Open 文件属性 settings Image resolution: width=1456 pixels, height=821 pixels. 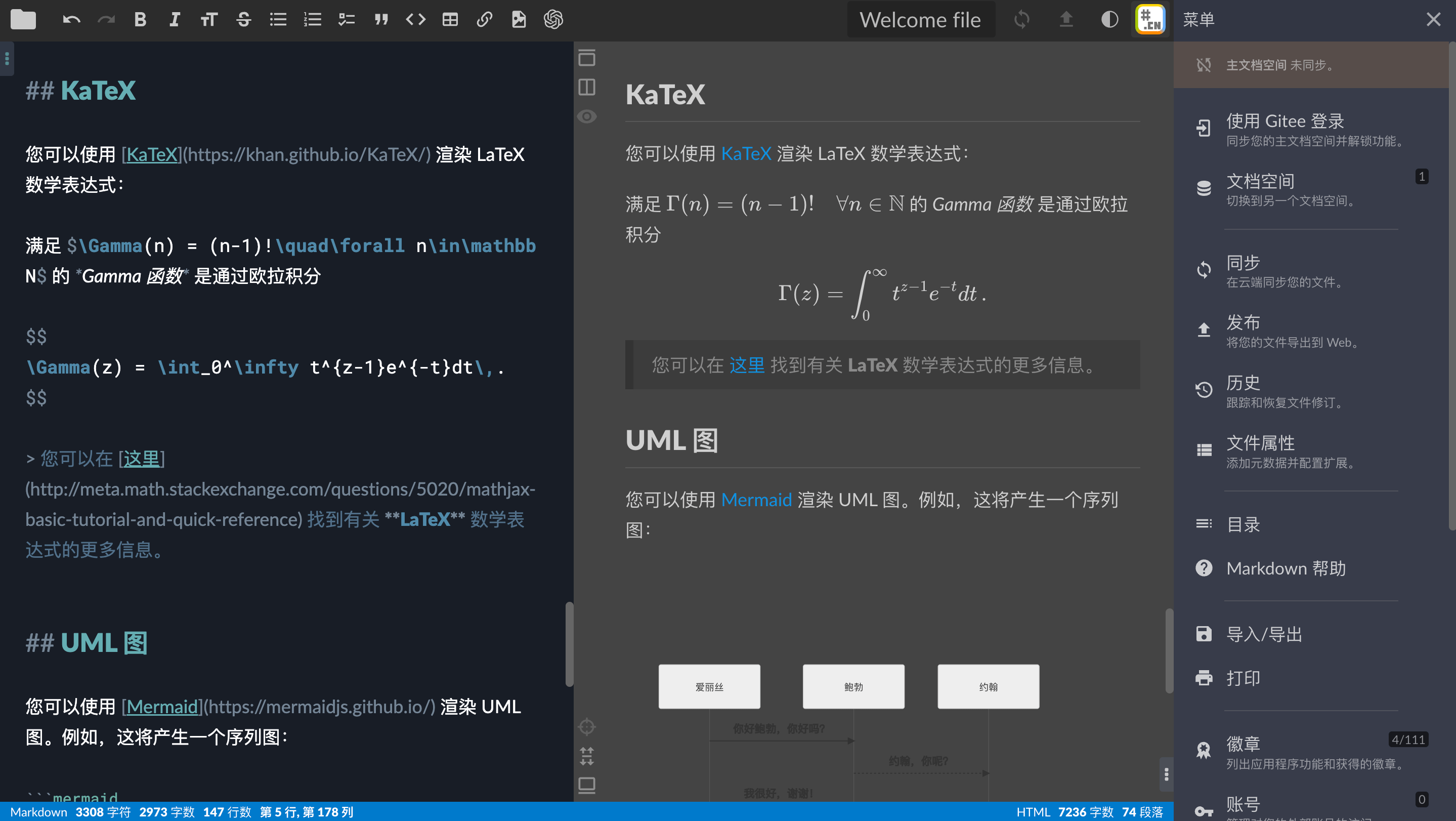pyautogui.click(x=1311, y=451)
